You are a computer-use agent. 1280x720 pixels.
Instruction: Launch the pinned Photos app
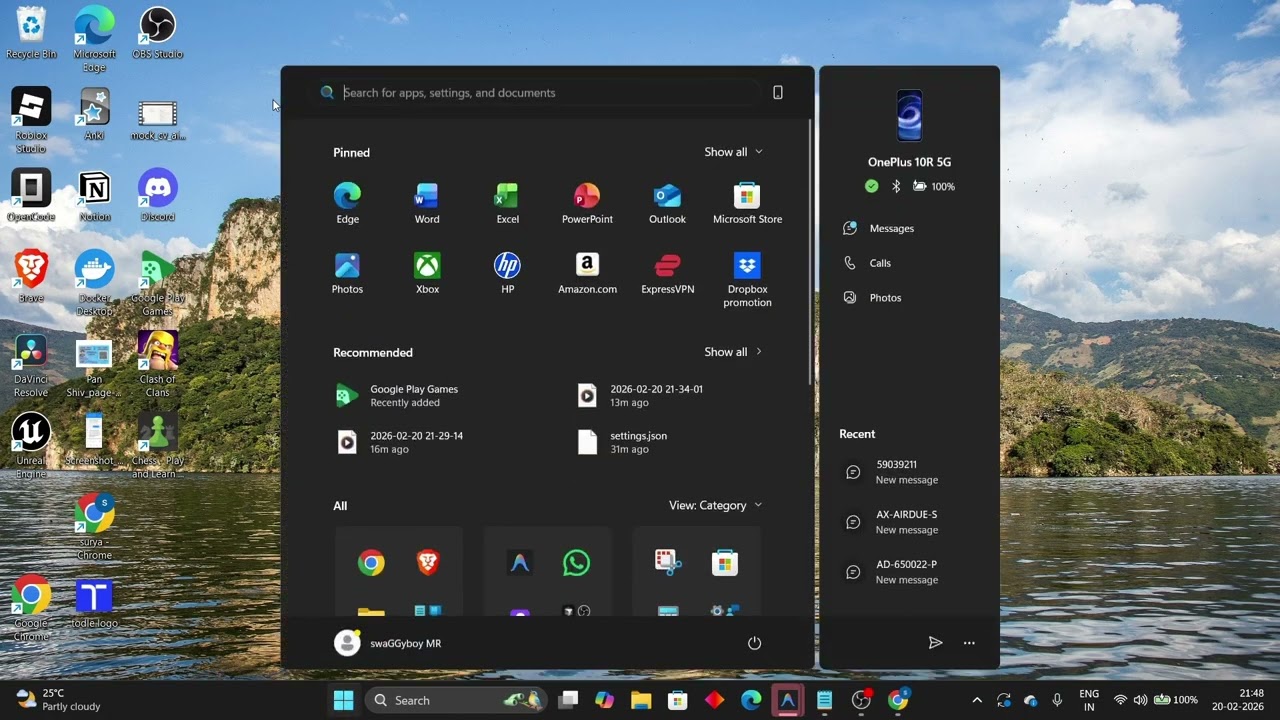point(347,274)
